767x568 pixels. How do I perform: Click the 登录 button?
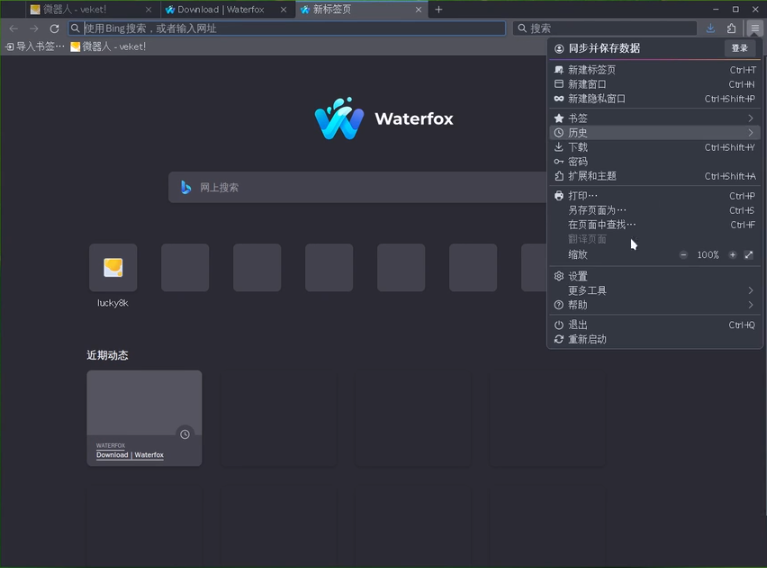(740, 48)
